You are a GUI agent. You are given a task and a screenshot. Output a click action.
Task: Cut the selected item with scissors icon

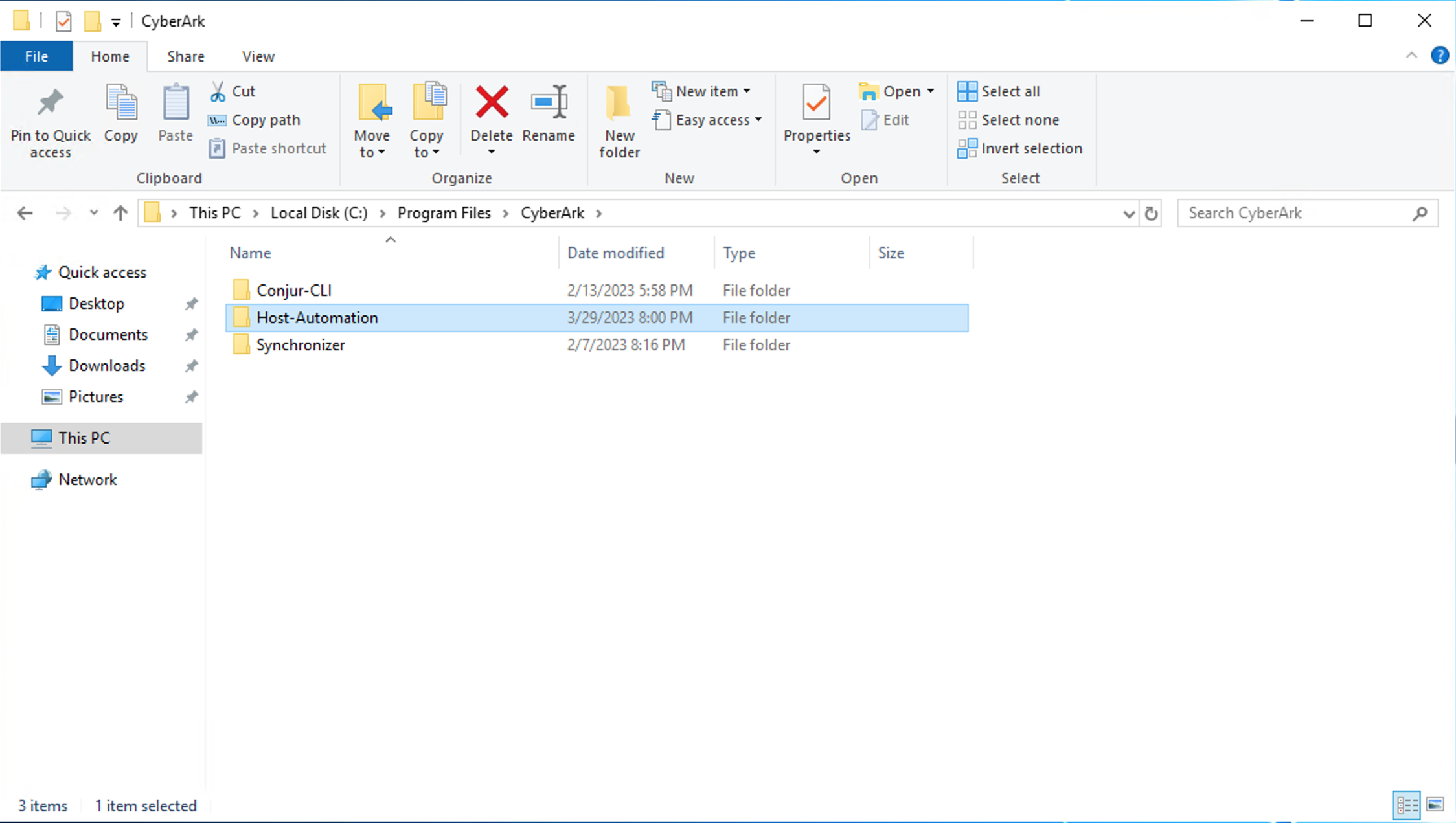coord(233,91)
